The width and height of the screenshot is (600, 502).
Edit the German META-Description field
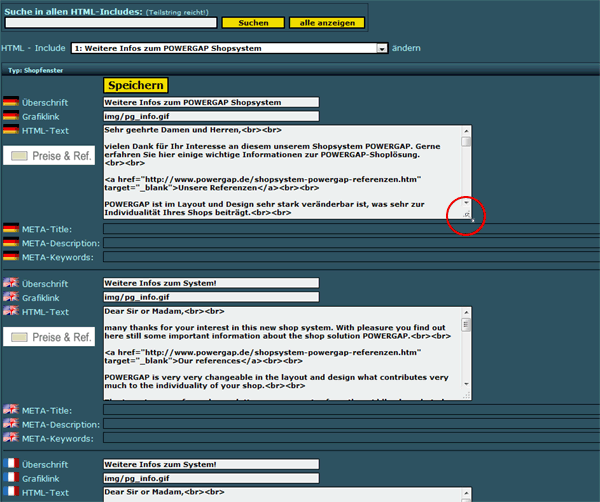click(x=351, y=243)
